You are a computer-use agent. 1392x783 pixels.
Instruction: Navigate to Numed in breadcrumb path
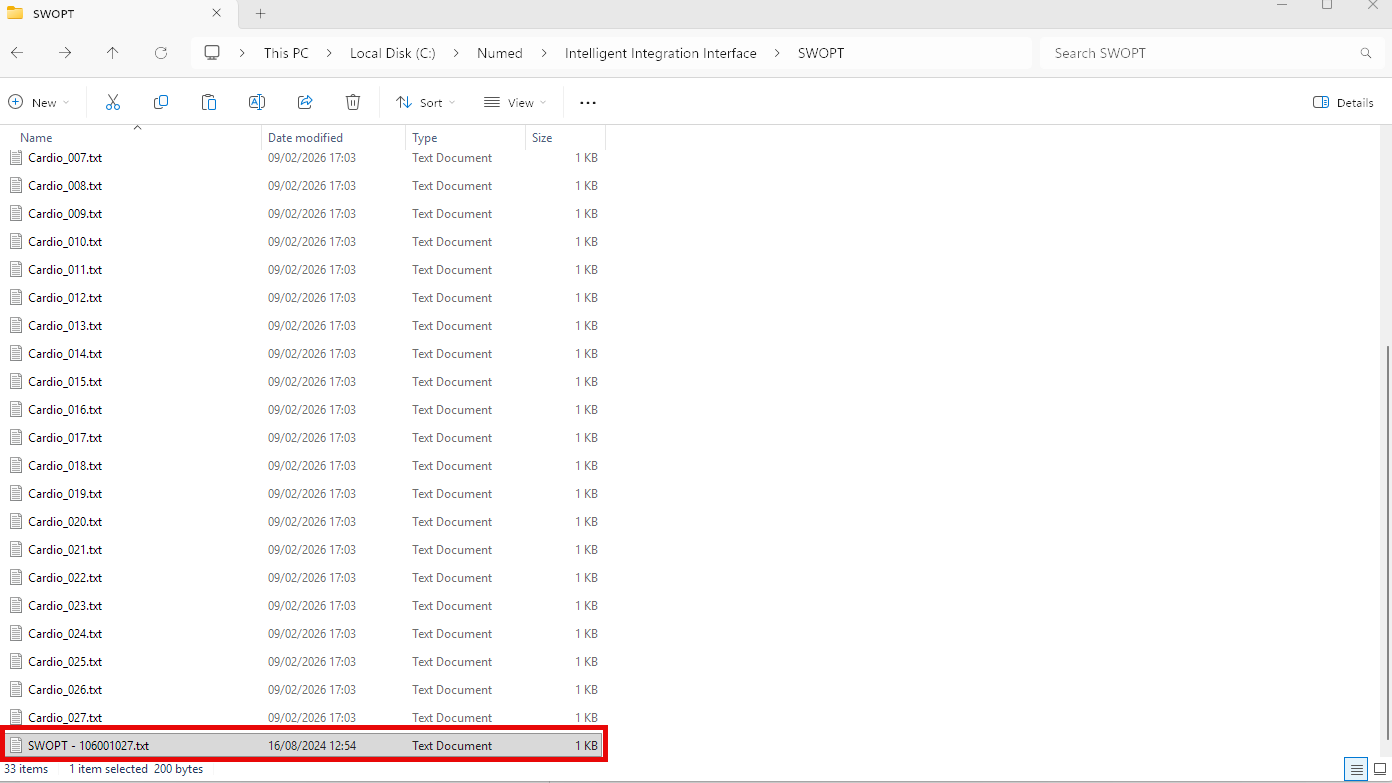499,53
